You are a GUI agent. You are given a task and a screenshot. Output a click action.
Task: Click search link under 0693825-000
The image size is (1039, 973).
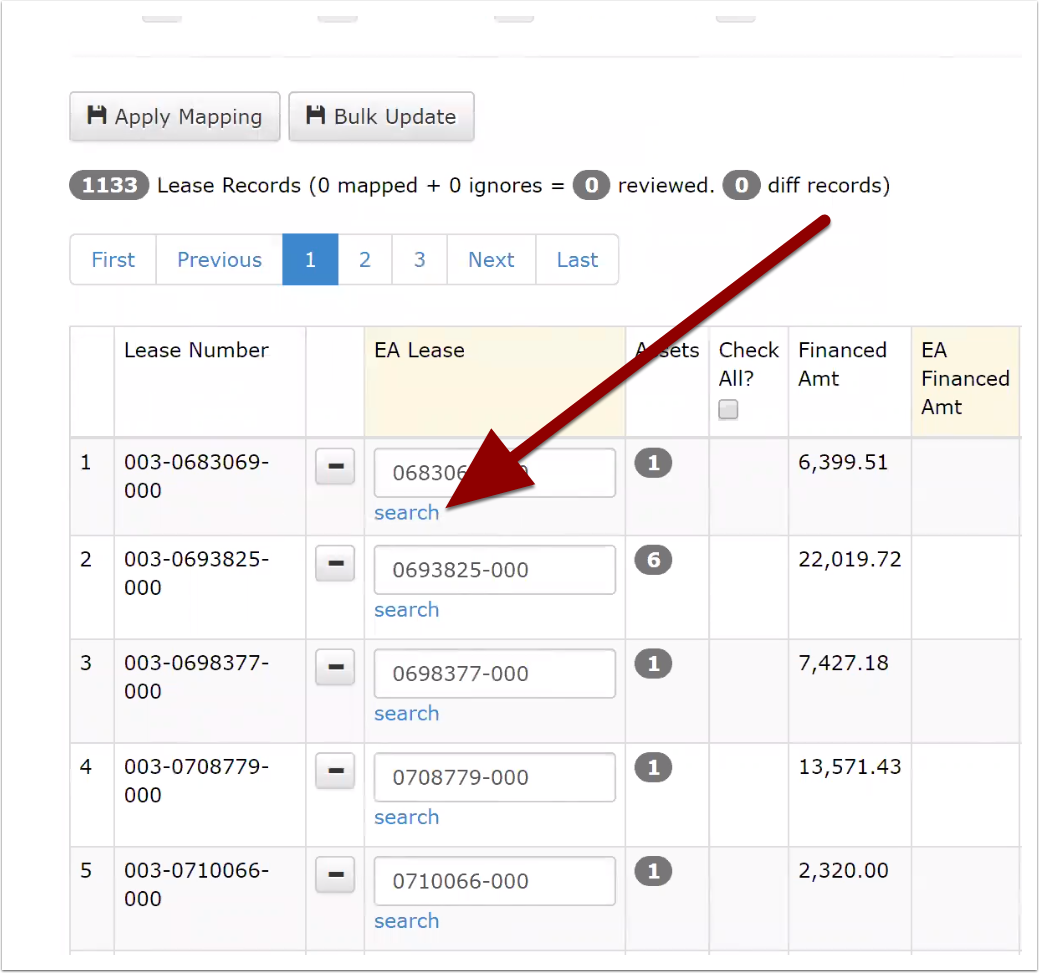point(406,609)
